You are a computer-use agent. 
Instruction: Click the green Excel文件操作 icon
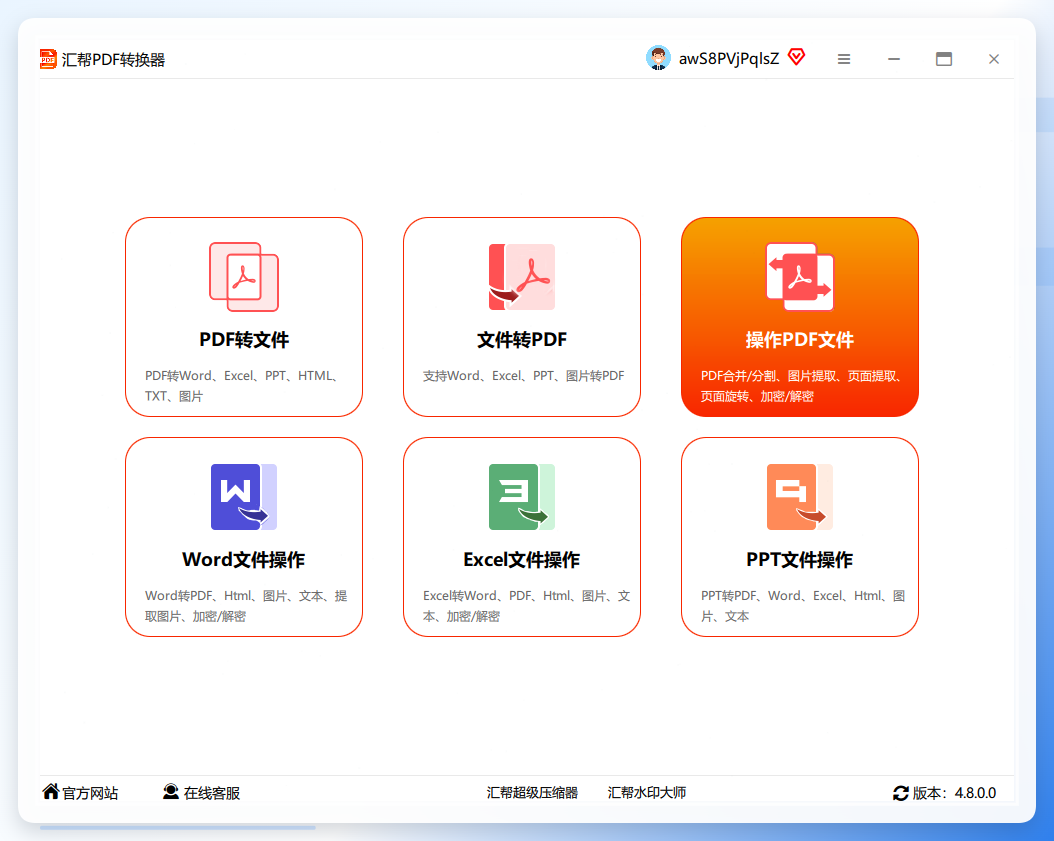pos(522,497)
